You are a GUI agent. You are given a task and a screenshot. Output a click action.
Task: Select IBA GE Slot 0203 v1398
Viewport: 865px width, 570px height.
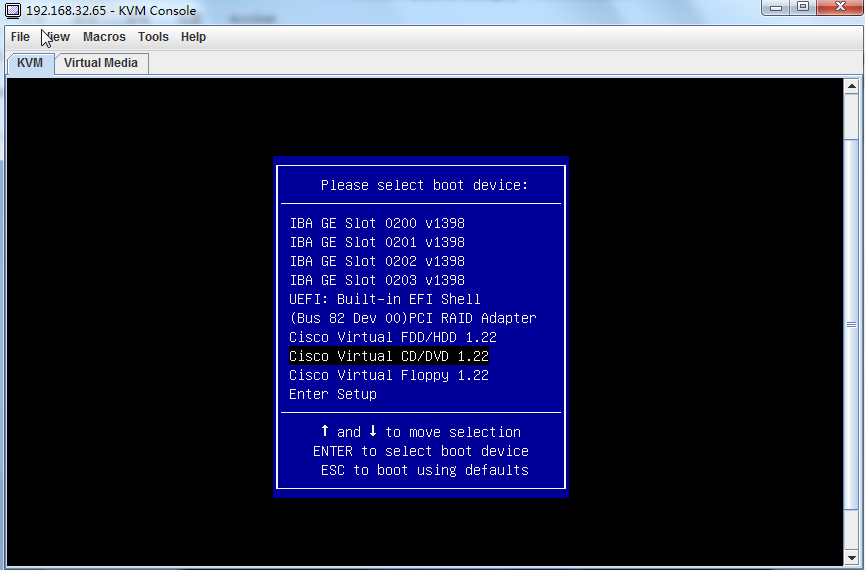pyautogui.click(x=377, y=280)
